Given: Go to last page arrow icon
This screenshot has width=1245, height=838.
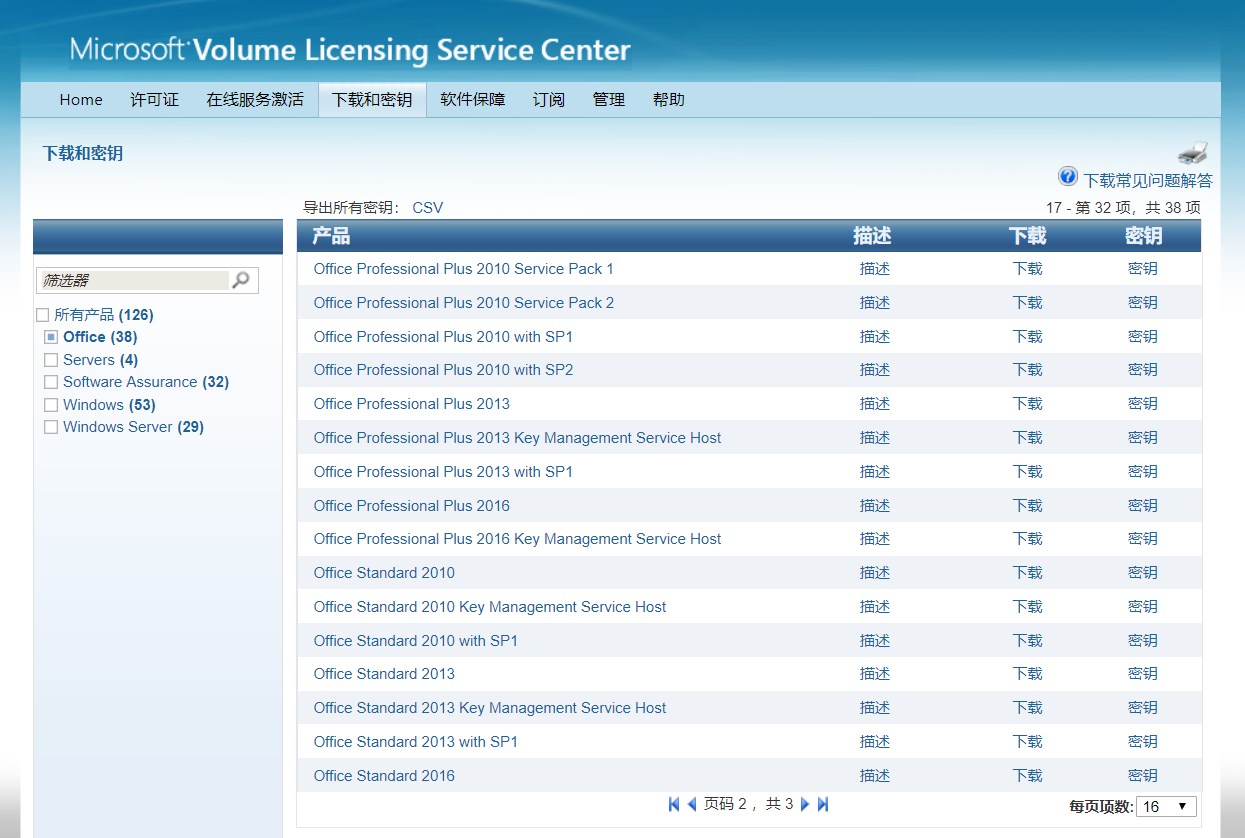Looking at the screenshot, I should 823,804.
